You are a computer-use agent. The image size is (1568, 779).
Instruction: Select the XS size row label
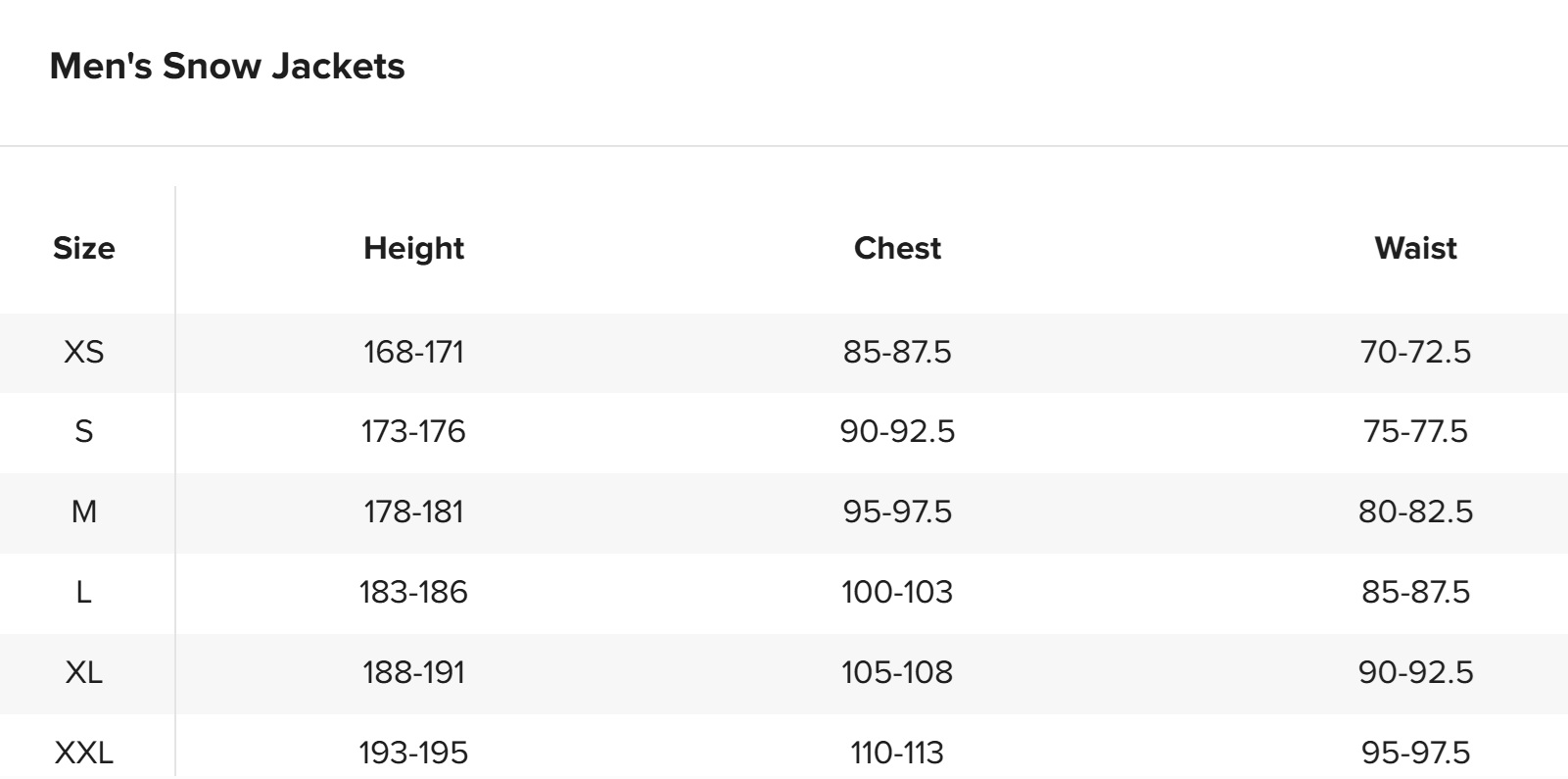pyautogui.click(x=84, y=352)
